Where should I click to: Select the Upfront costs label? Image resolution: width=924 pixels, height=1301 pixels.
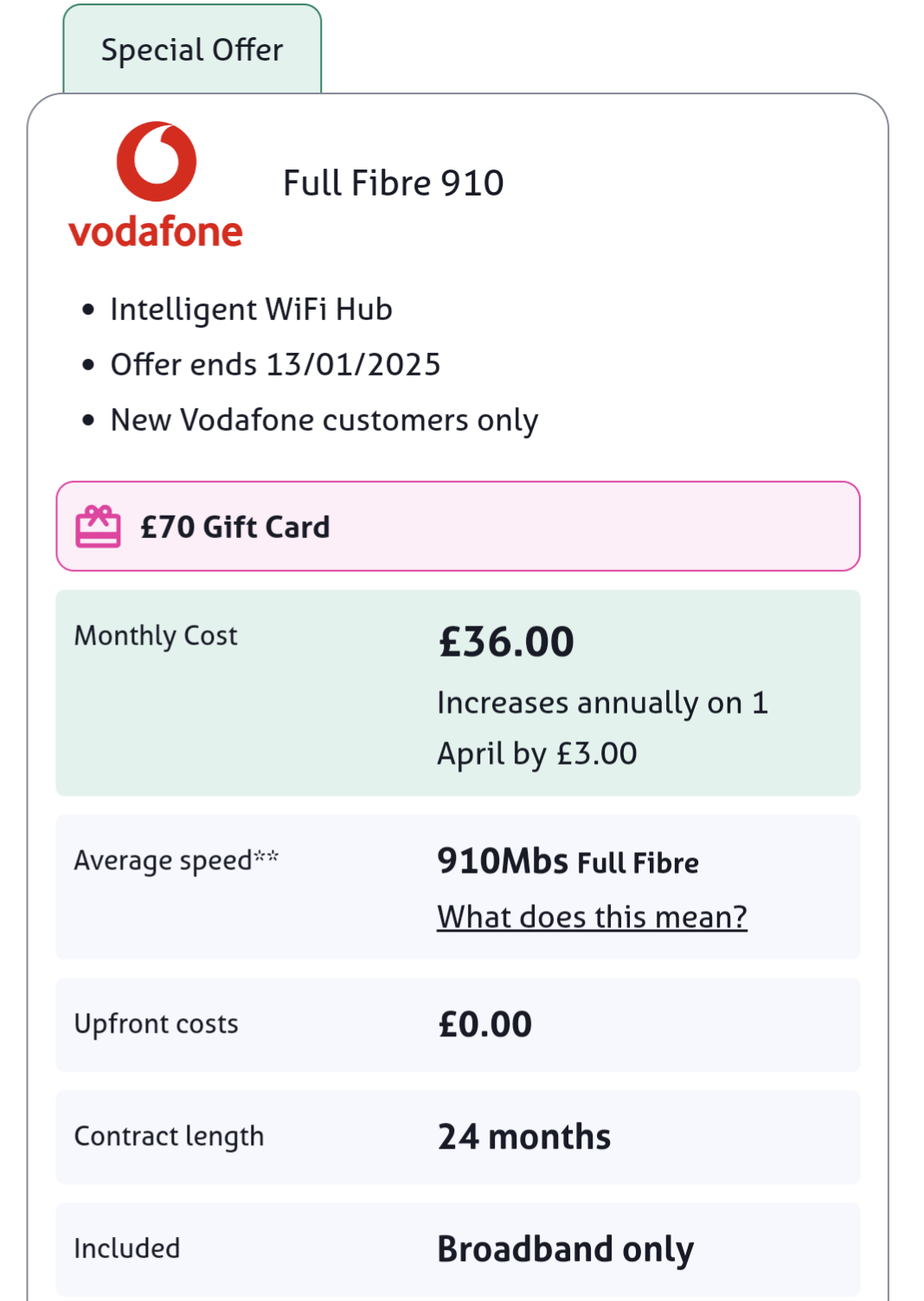[x=156, y=1024]
